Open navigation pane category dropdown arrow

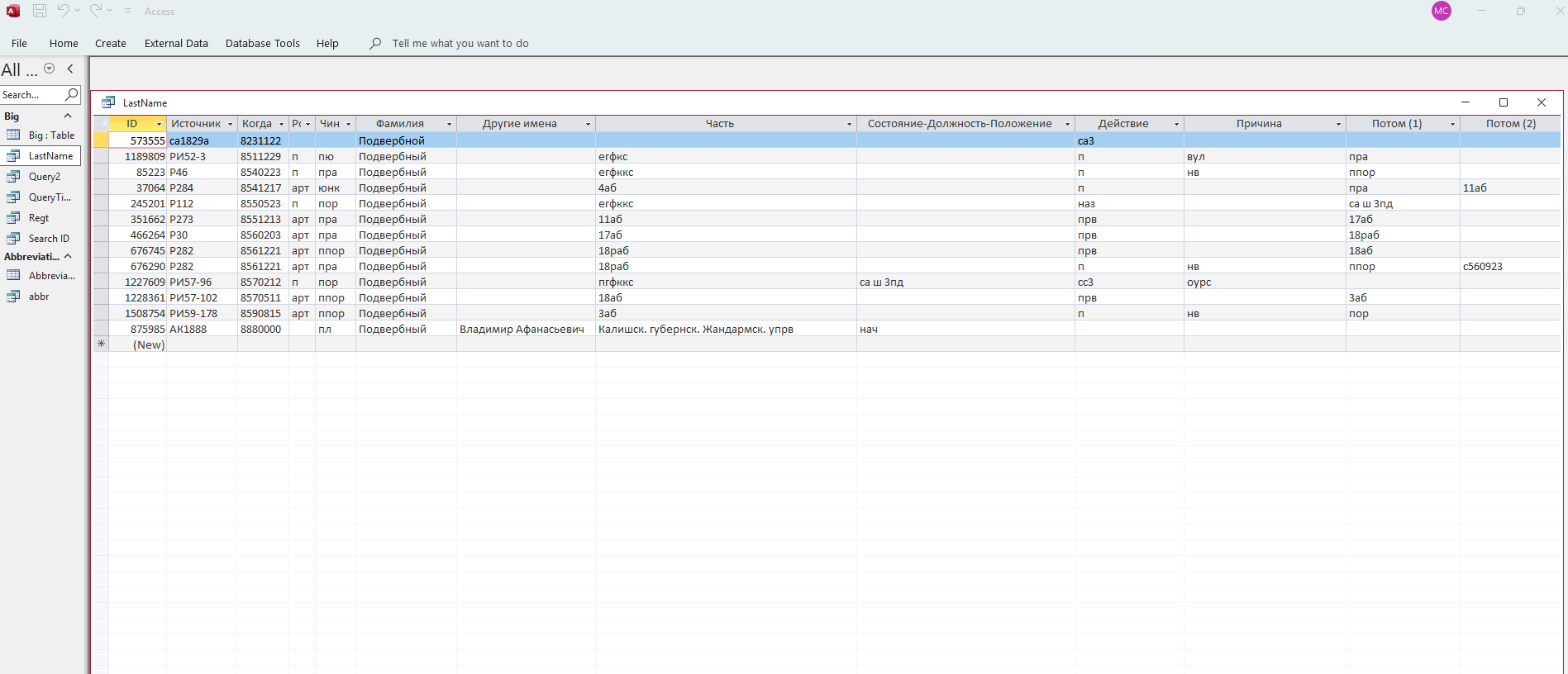click(49, 69)
